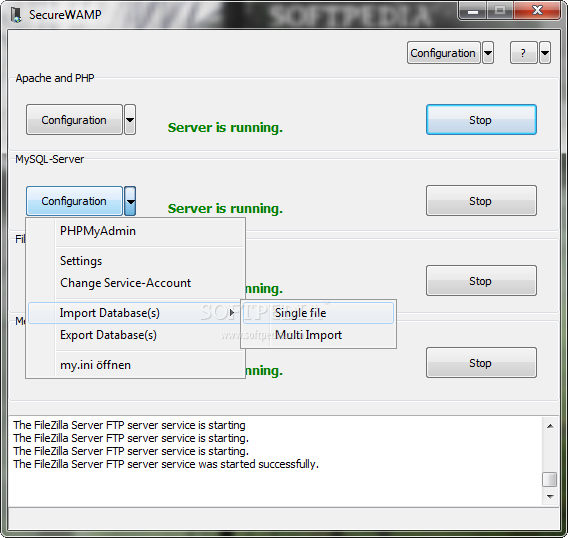Viewport: 568px width, 538px height.
Task: Close the SecureWAMP window
Action: (x=537, y=11)
